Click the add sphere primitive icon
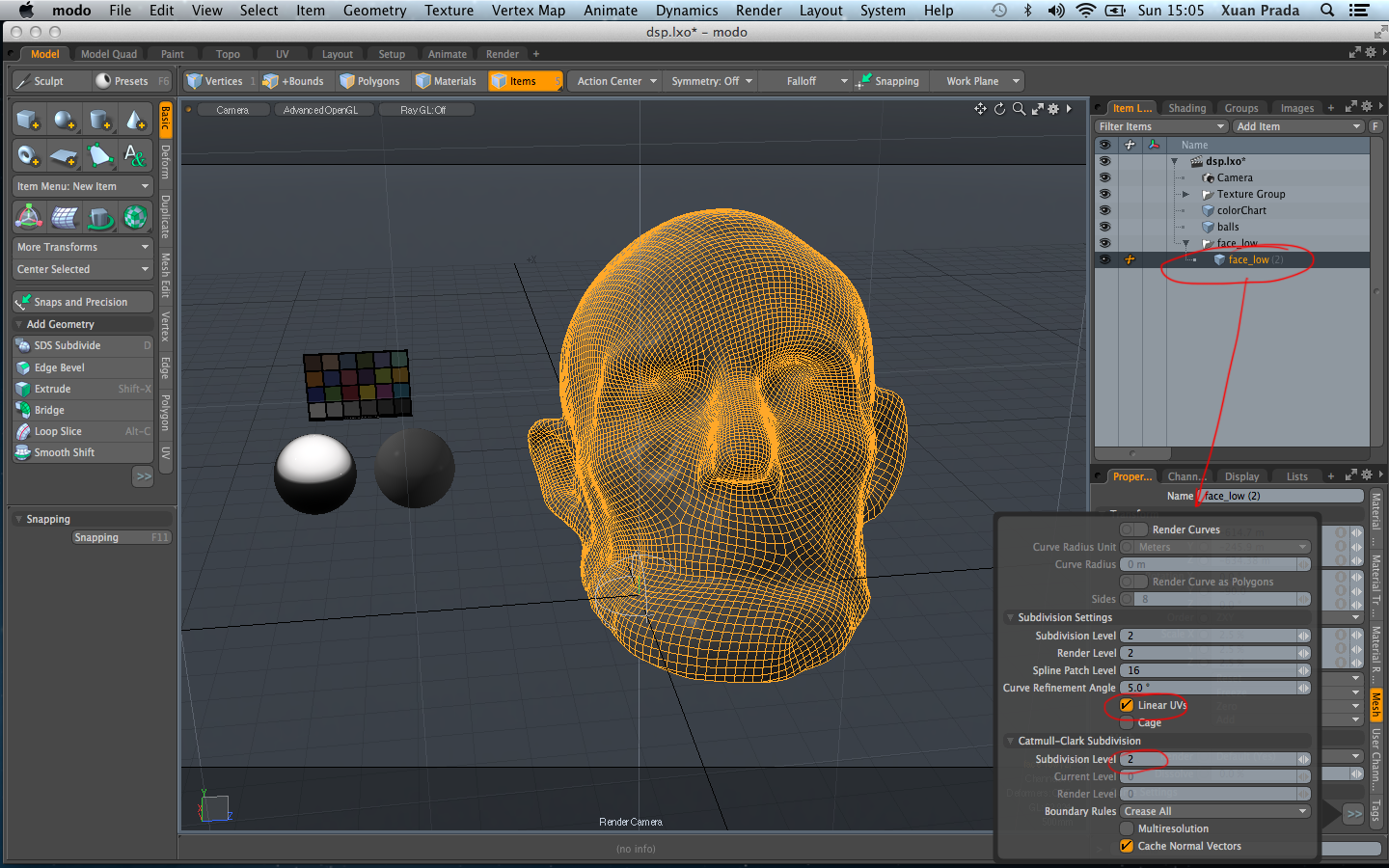Viewport: 1389px width, 868px height. (x=64, y=121)
